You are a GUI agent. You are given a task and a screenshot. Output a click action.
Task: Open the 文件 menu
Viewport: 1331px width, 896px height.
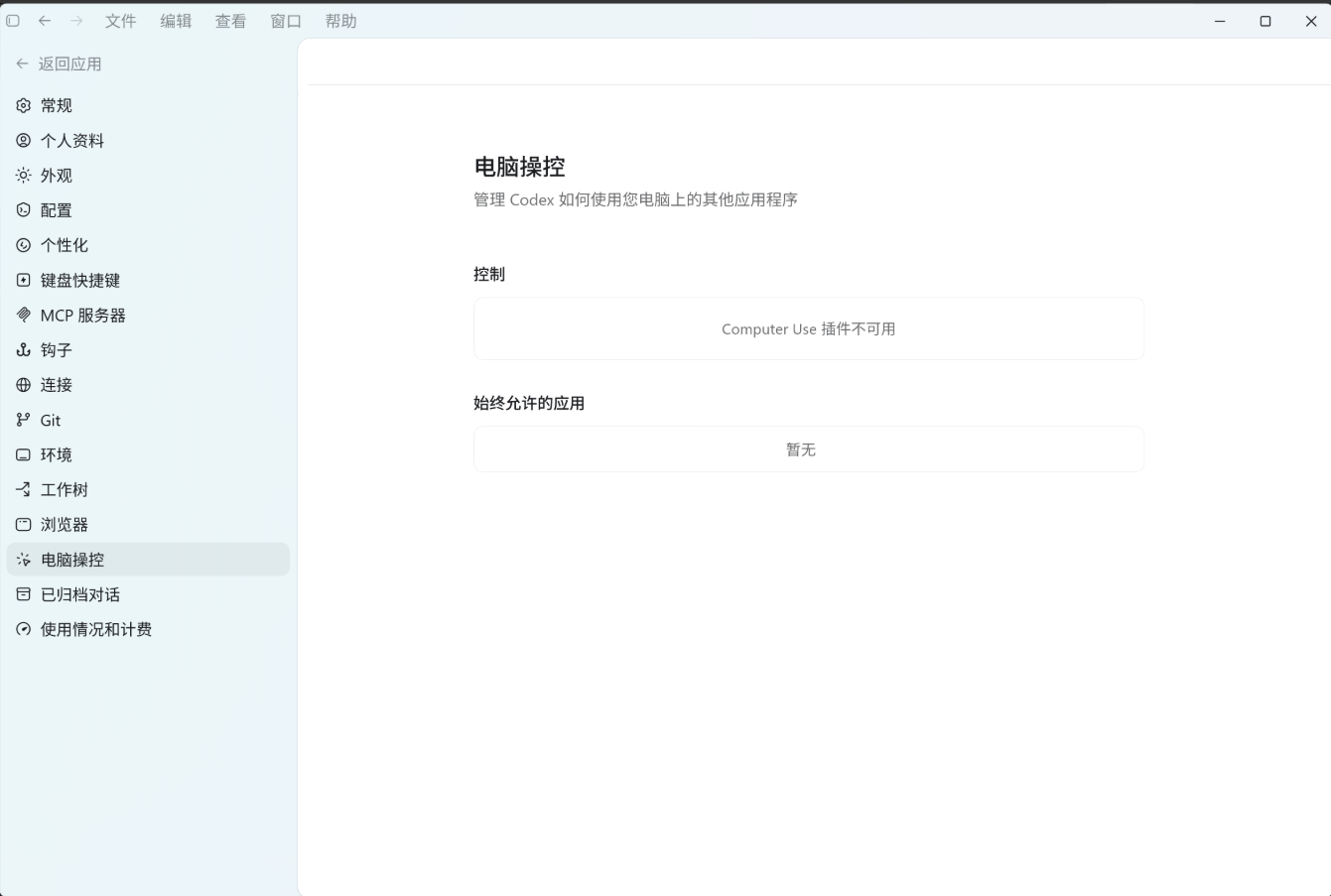point(120,21)
